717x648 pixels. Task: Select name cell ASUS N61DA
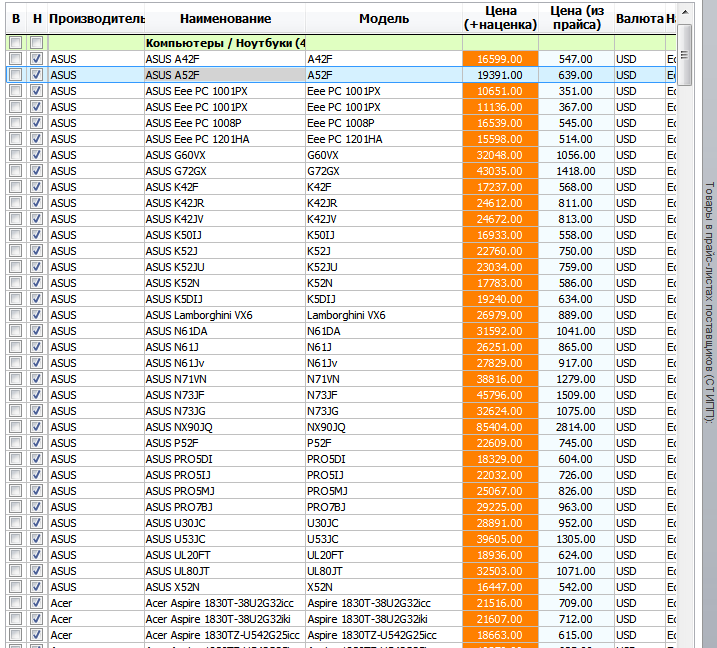(225, 331)
